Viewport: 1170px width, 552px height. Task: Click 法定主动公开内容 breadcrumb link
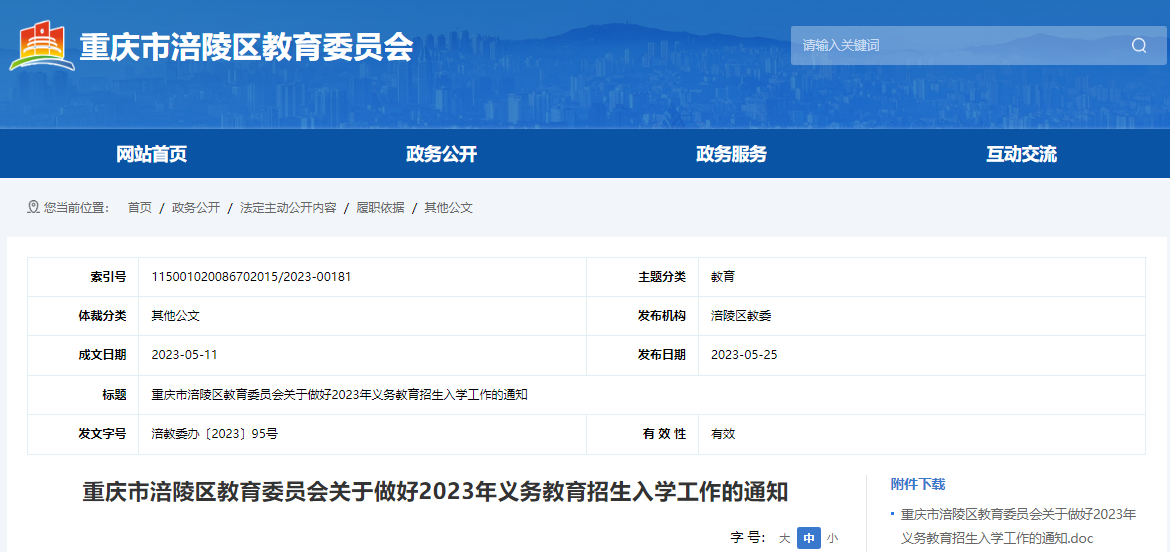pyautogui.click(x=288, y=208)
